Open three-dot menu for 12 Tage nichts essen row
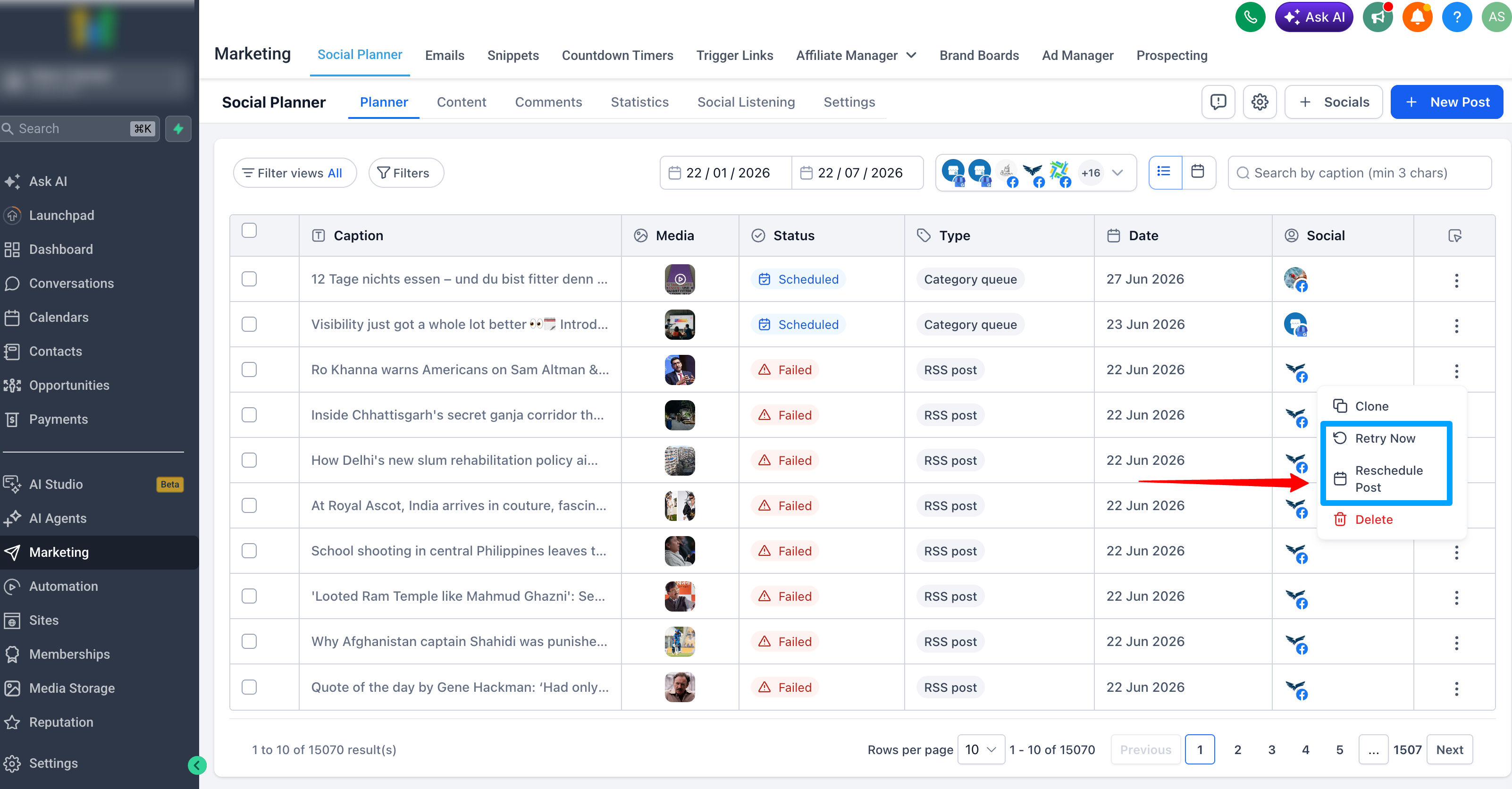 point(1456,280)
